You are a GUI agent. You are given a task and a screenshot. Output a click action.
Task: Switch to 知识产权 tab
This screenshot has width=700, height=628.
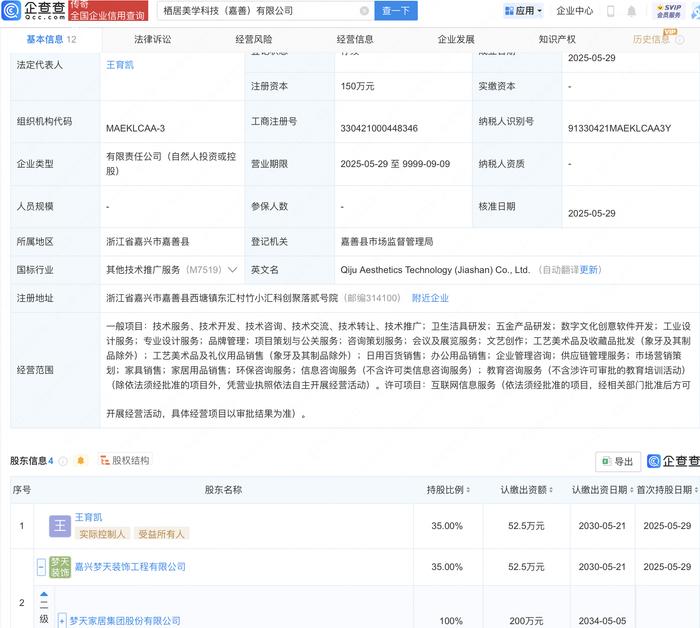(557, 39)
